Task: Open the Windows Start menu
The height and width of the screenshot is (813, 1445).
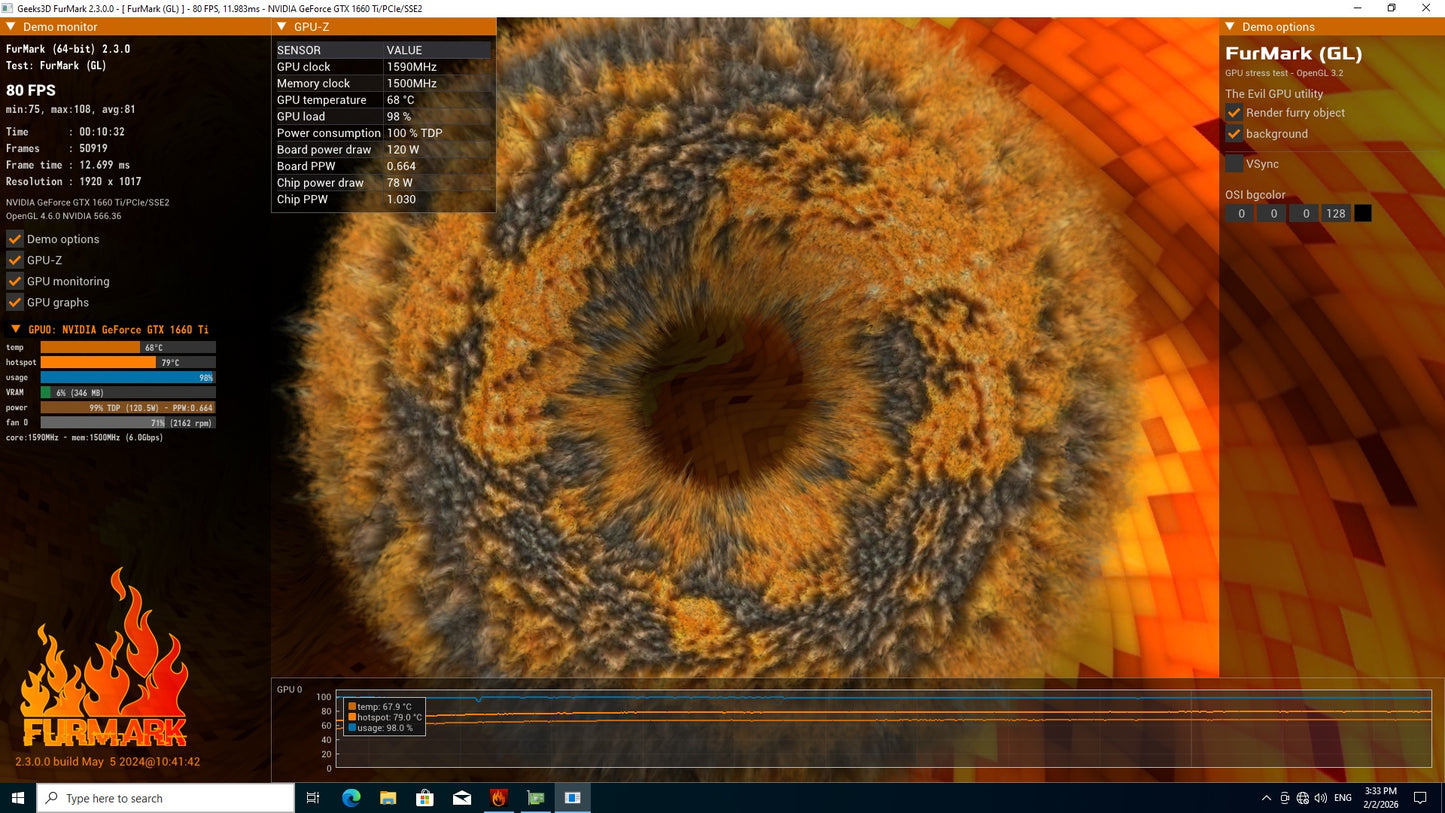Action: click(x=17, y=798)
